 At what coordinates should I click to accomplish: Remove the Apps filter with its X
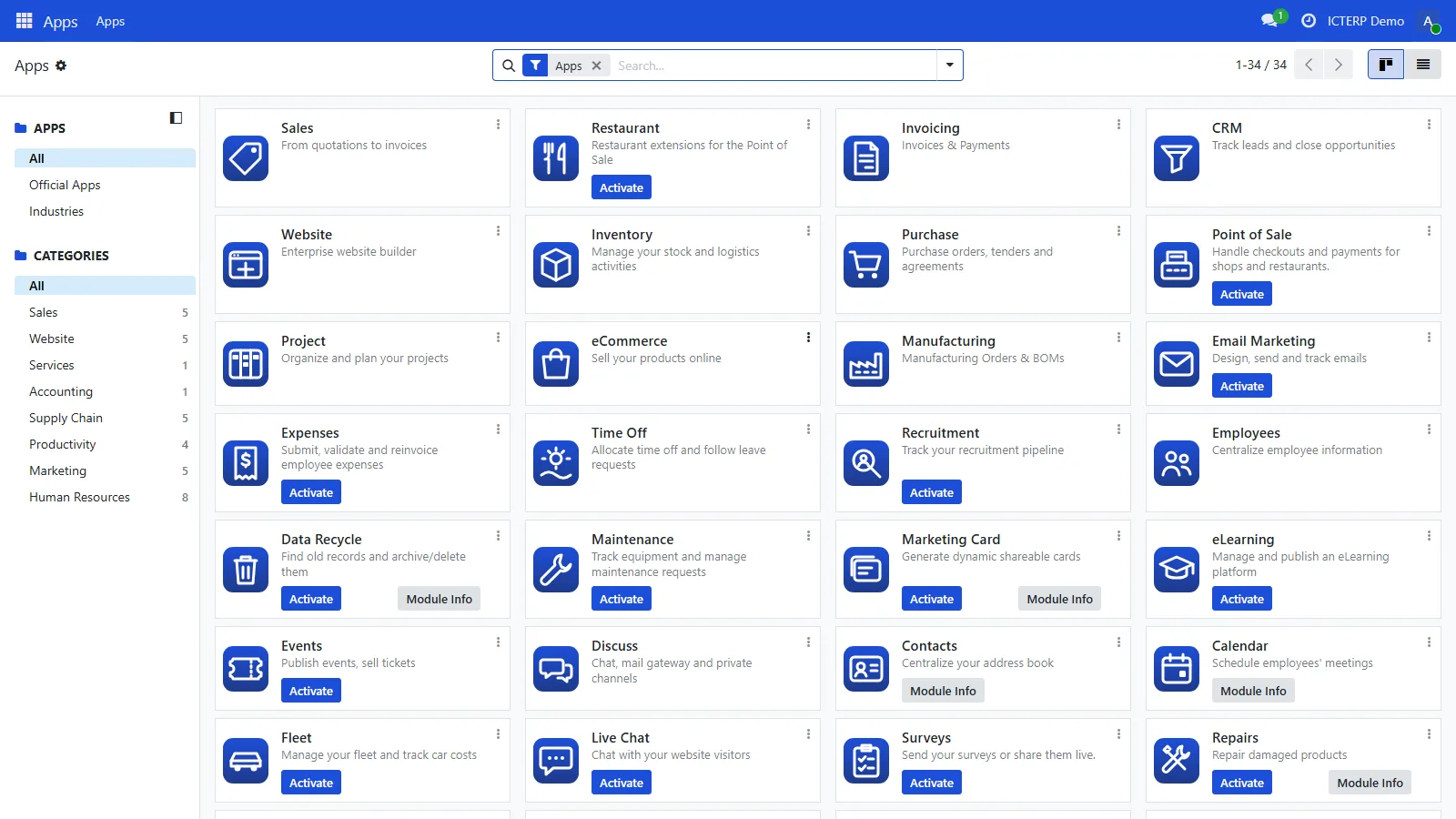tap(597, 66)
